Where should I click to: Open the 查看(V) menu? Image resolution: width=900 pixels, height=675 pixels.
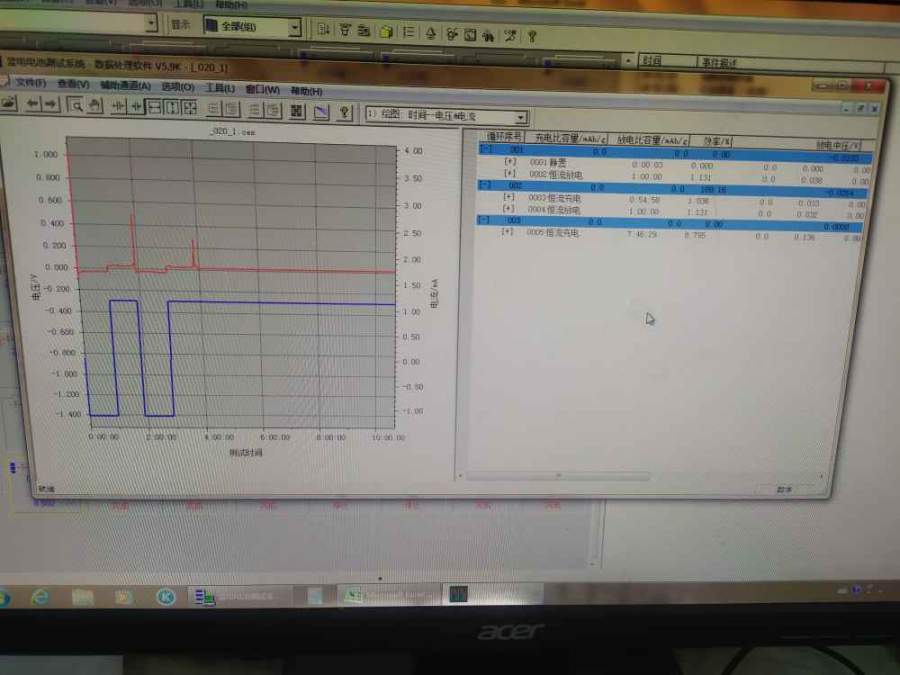point(73,84)
